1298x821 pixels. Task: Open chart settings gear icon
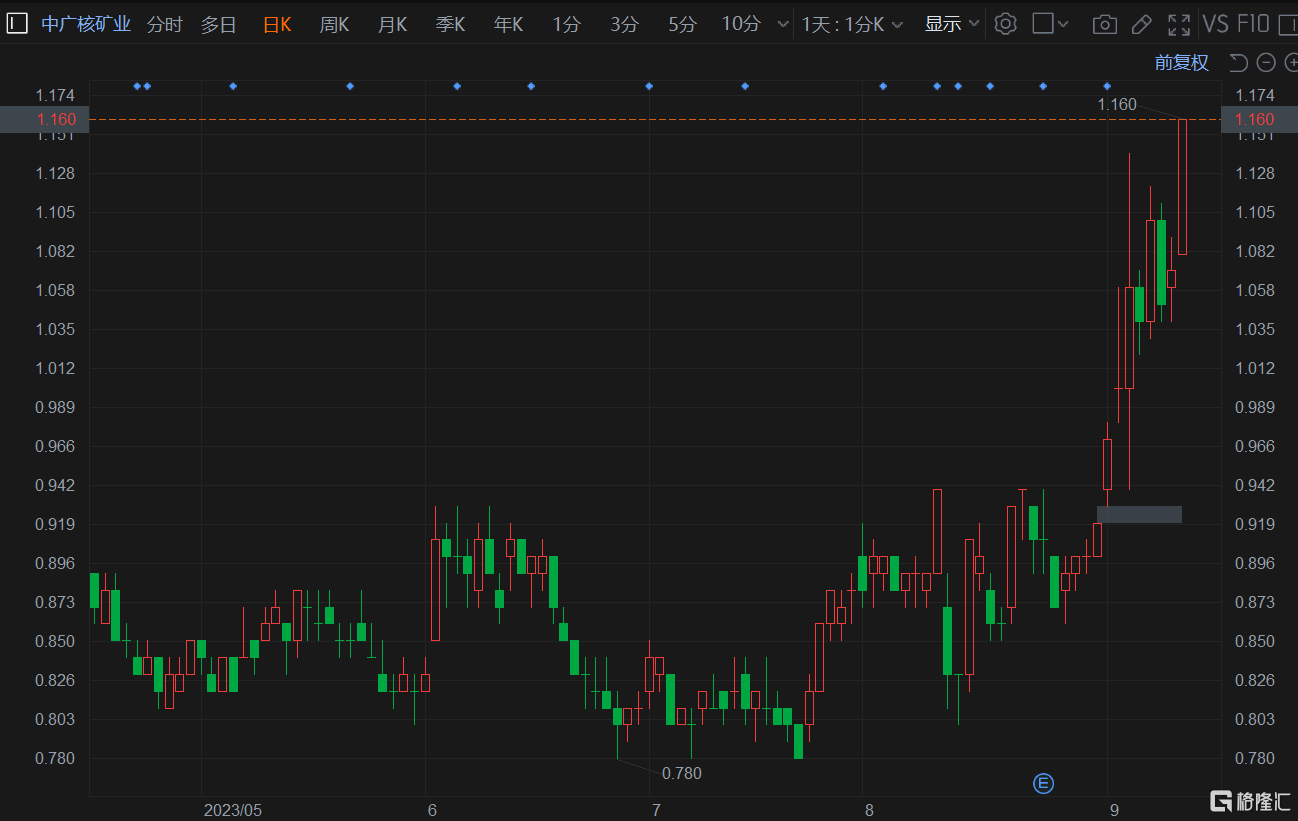click(1005, 24)
